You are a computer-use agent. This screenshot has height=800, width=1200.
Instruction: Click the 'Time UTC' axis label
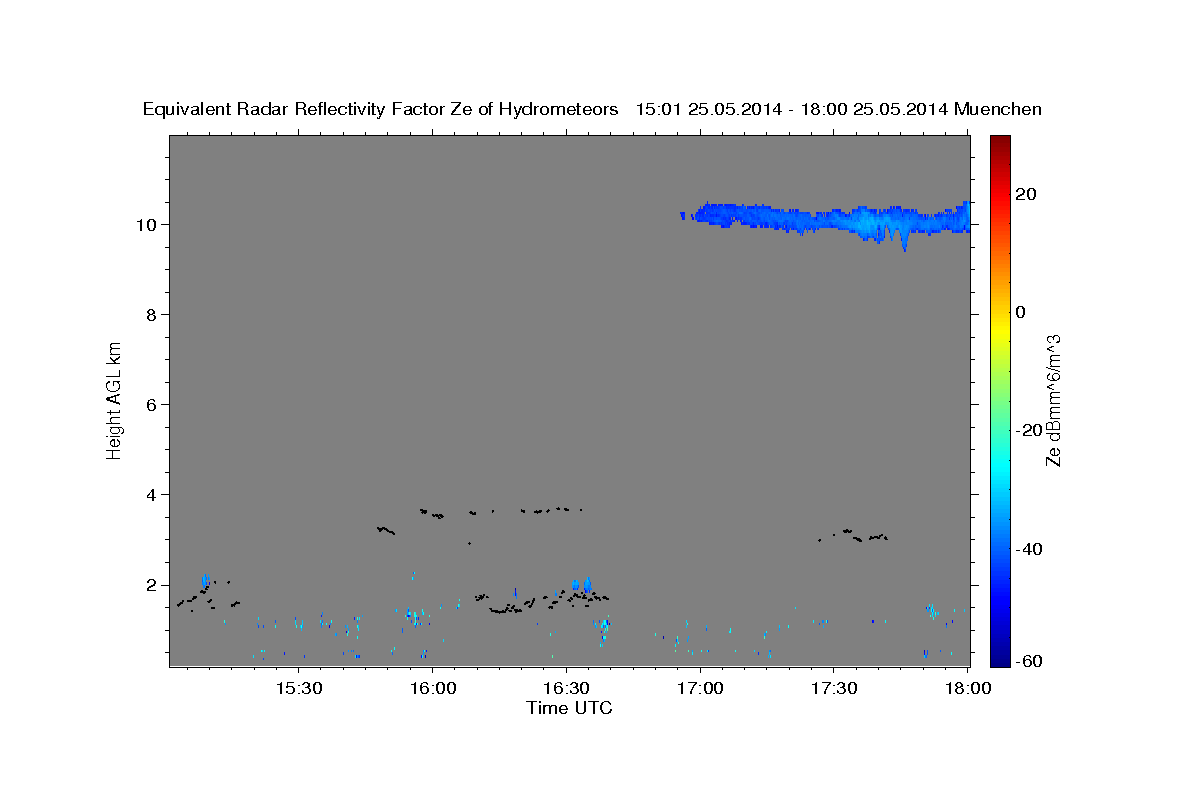click(x=569, y=708)
